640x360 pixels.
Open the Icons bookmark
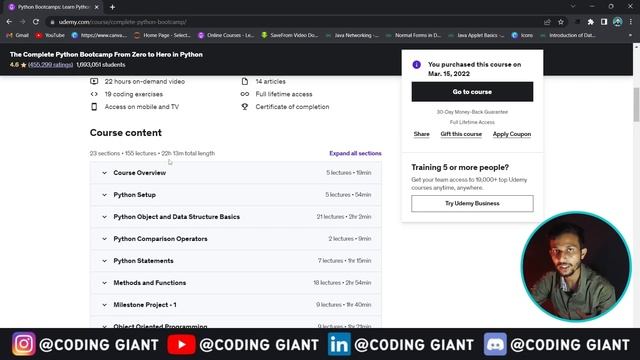[522, 36]
